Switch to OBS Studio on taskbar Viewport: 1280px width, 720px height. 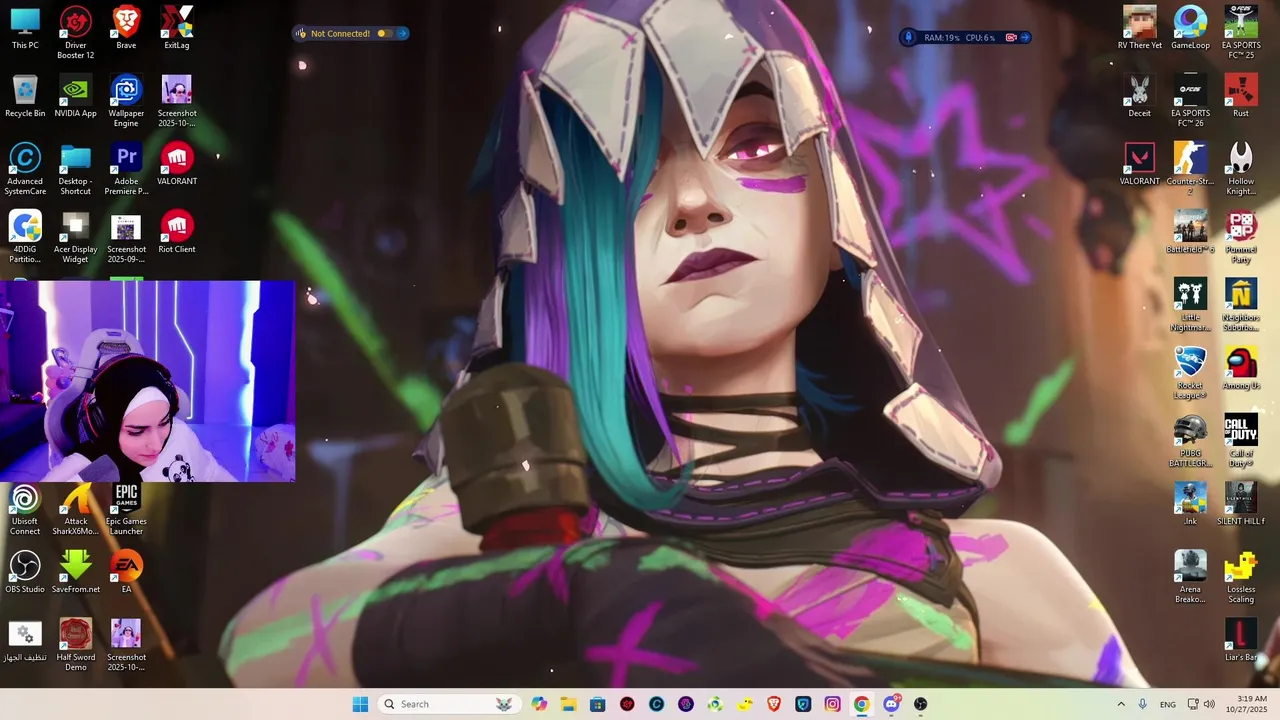[x=920, y=704]
